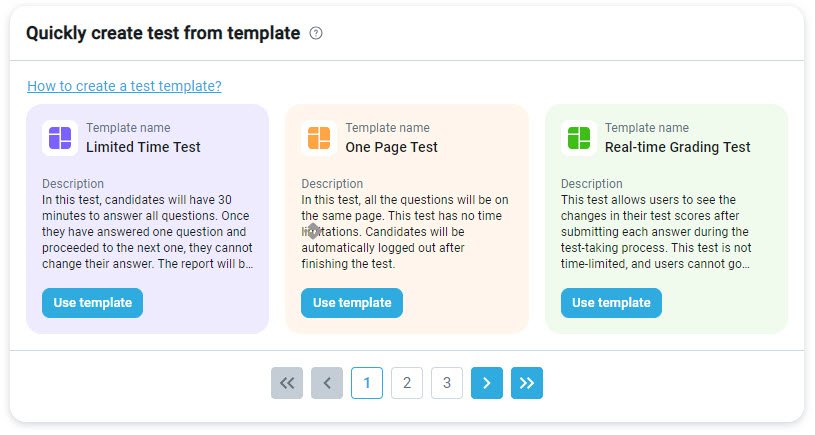Image resolution: width=815 pixels, height=435 pixels.
Task: Click the purple Limited Time Test template icon
Action: pos(60,138)
